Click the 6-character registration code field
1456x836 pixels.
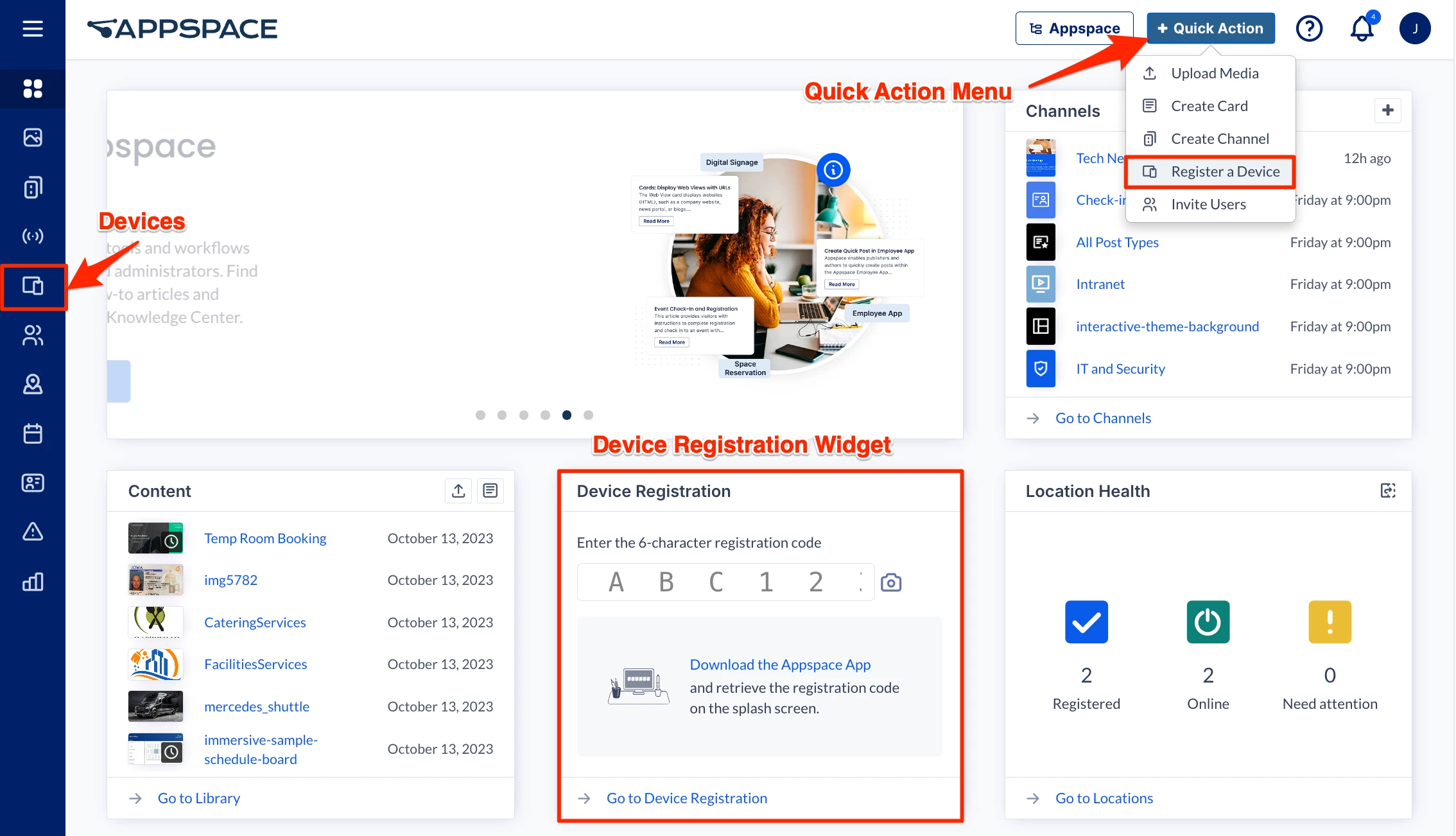725,582
